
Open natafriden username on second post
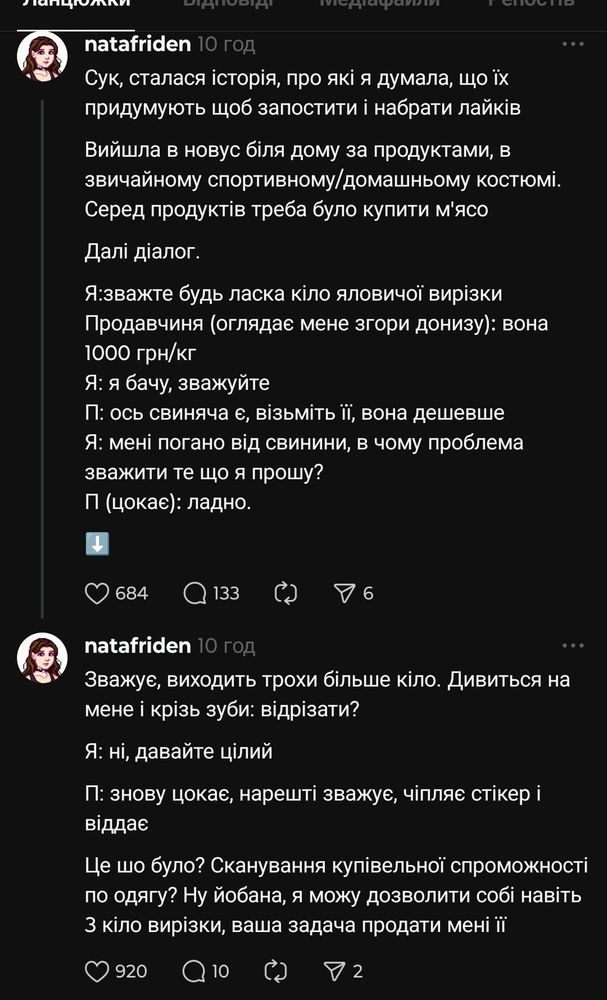pos(138,645)
